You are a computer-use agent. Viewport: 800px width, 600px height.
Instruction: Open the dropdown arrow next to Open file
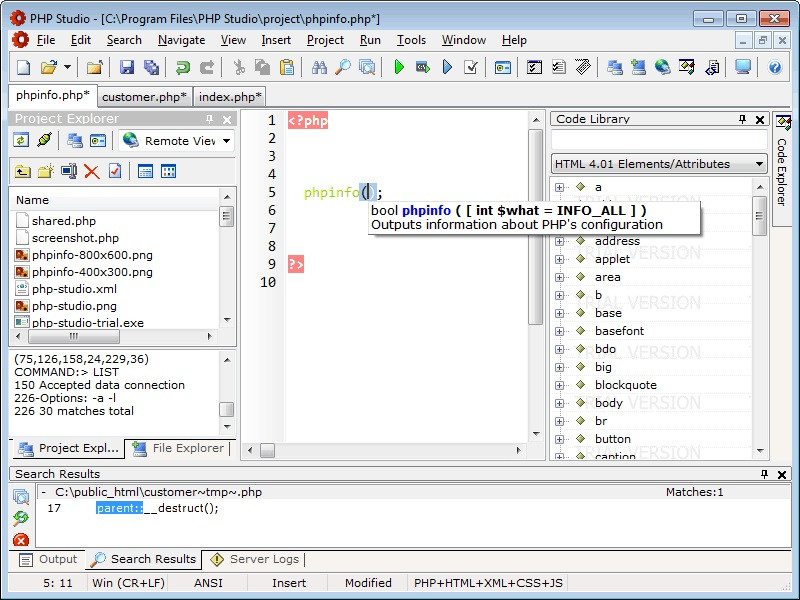click(67, 67)
